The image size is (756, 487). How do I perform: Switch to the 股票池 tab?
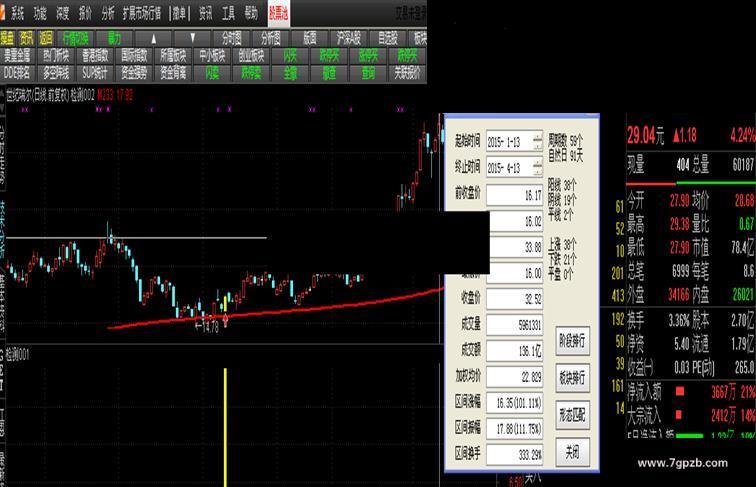(x=279, y=13)
